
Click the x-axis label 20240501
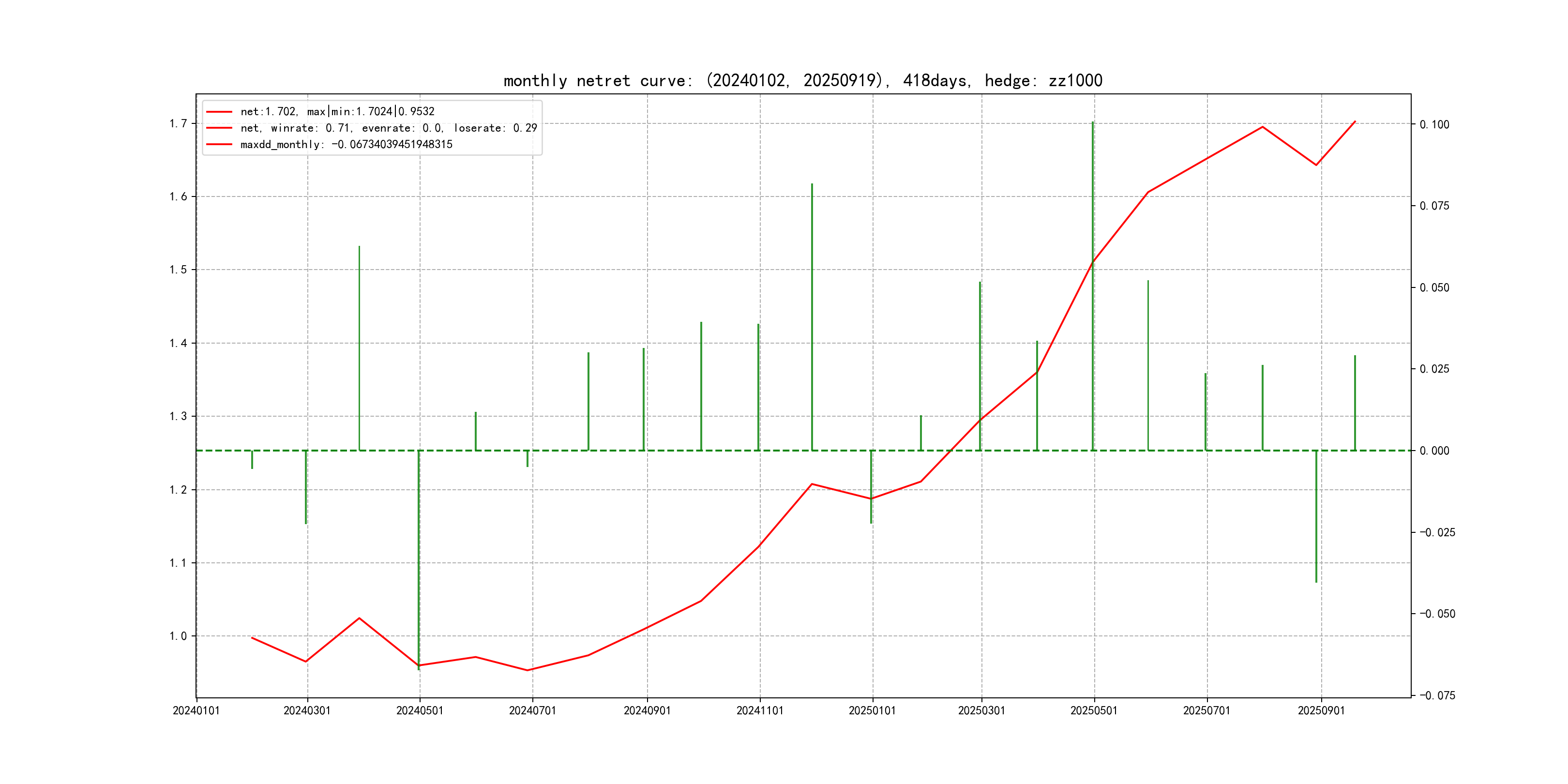pyautogui.click(x=420, y=710)
